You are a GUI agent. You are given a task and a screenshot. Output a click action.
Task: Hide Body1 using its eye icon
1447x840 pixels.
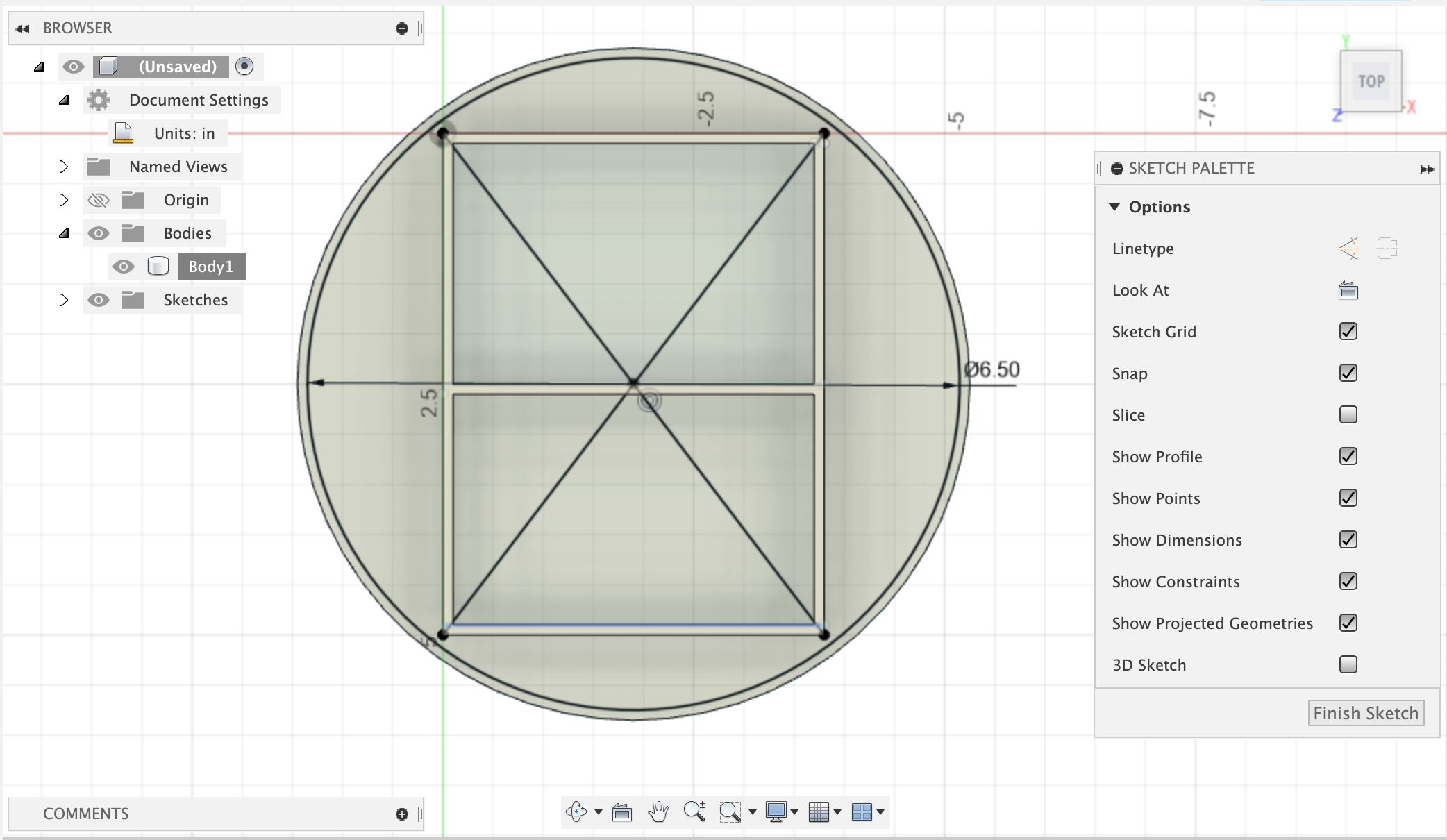pyautogui.click(x=124, y=267)
